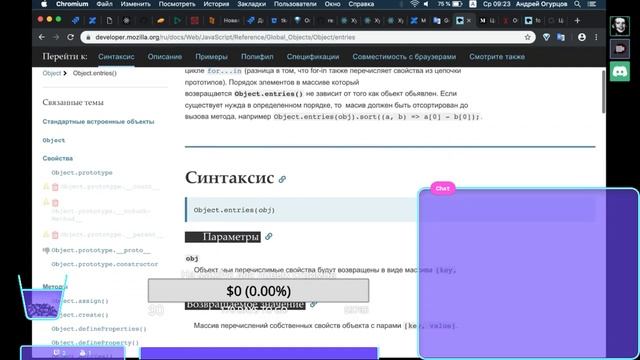This screenshot has height=360, width=640.
Task: Open the Закладки menu
Action: pyautogui.click(x=251, y=4)
